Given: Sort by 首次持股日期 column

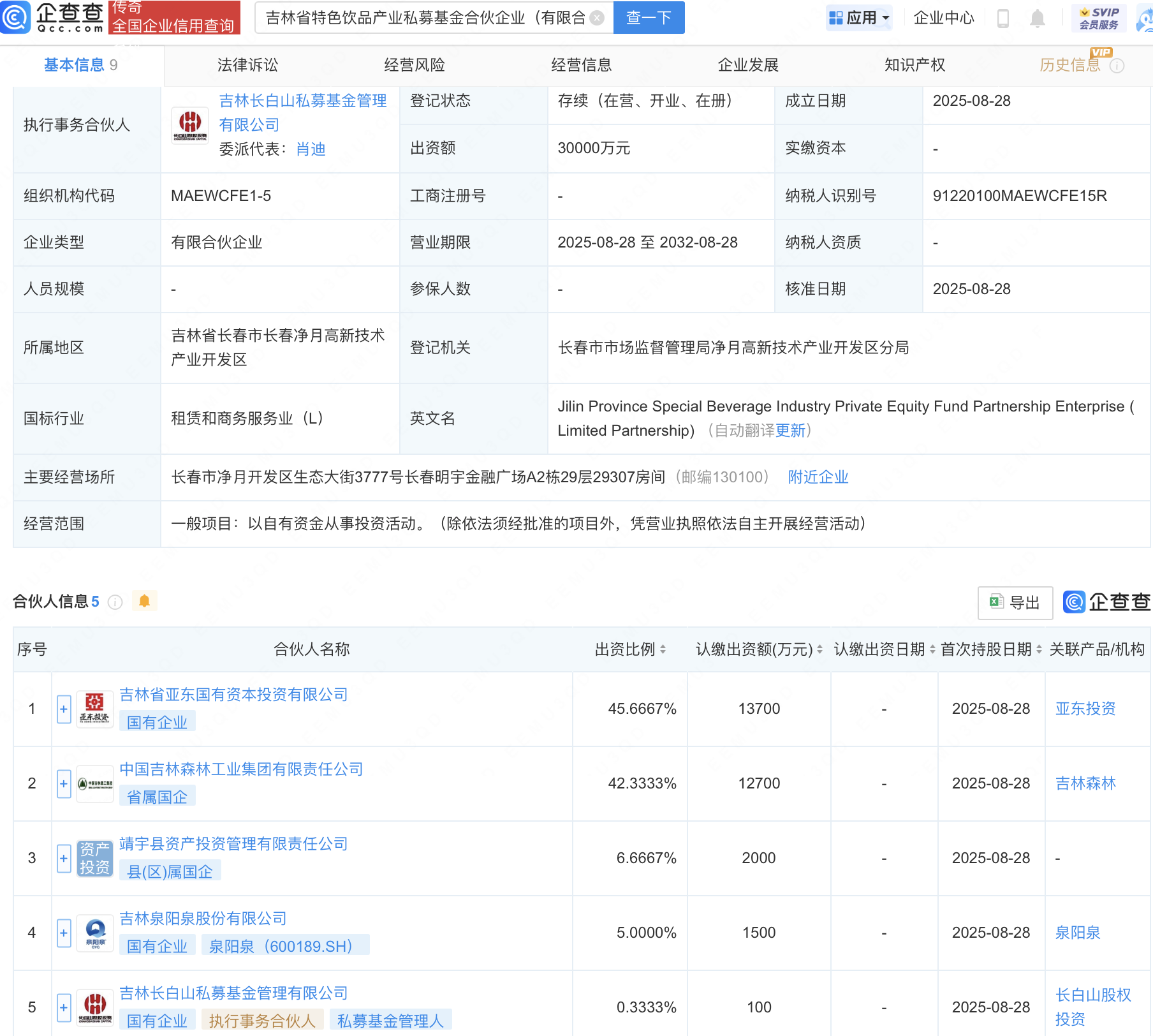Looking at the screenshot, I should [1039, 649].
